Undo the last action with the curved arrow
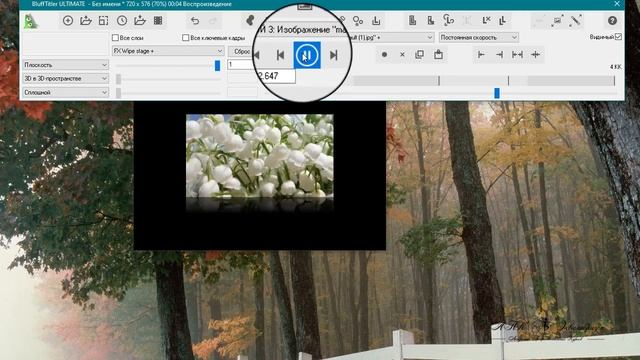640x360 pixels. pyautogui.click(x=195, y=20)
